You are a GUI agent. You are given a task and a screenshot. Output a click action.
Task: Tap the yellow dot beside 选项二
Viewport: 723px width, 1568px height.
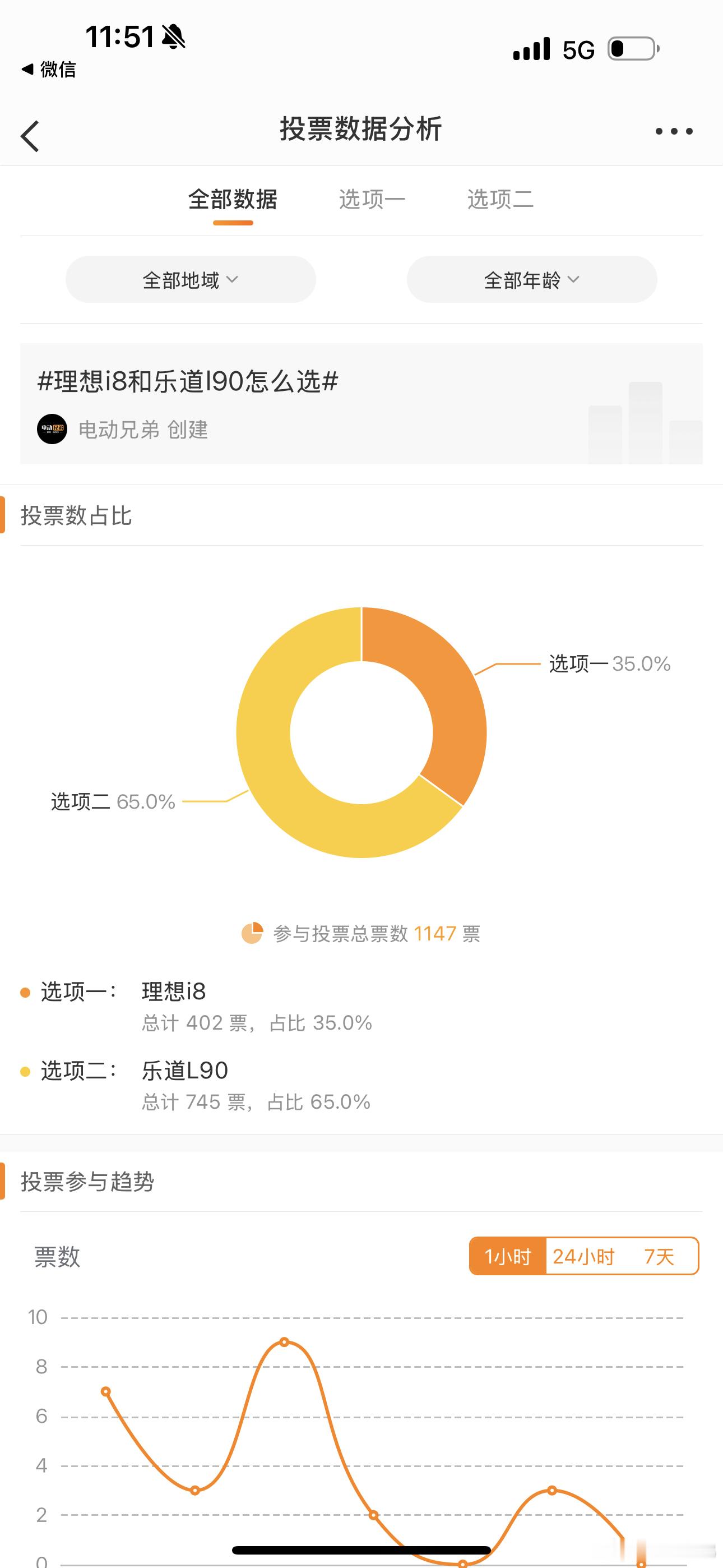(x=25, y=1072)
